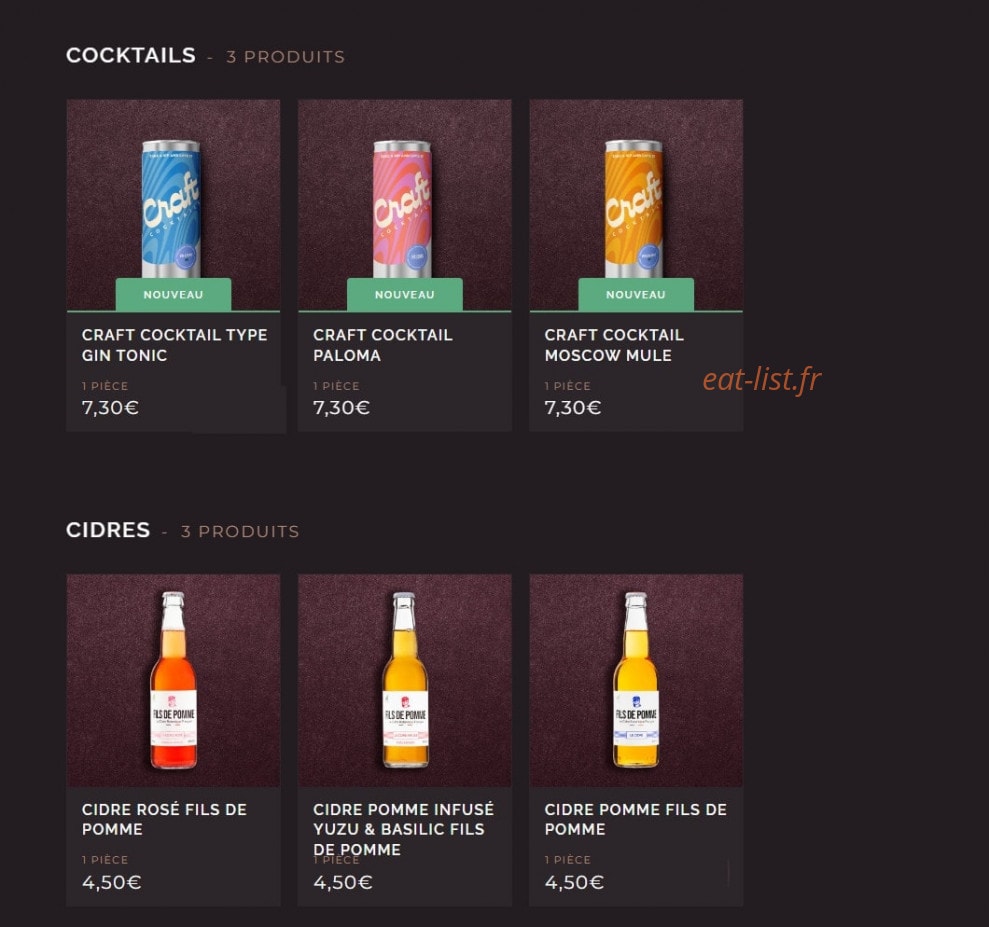
Task: Click the Nouveau badge on Paloma
Action: pos(404,294)
